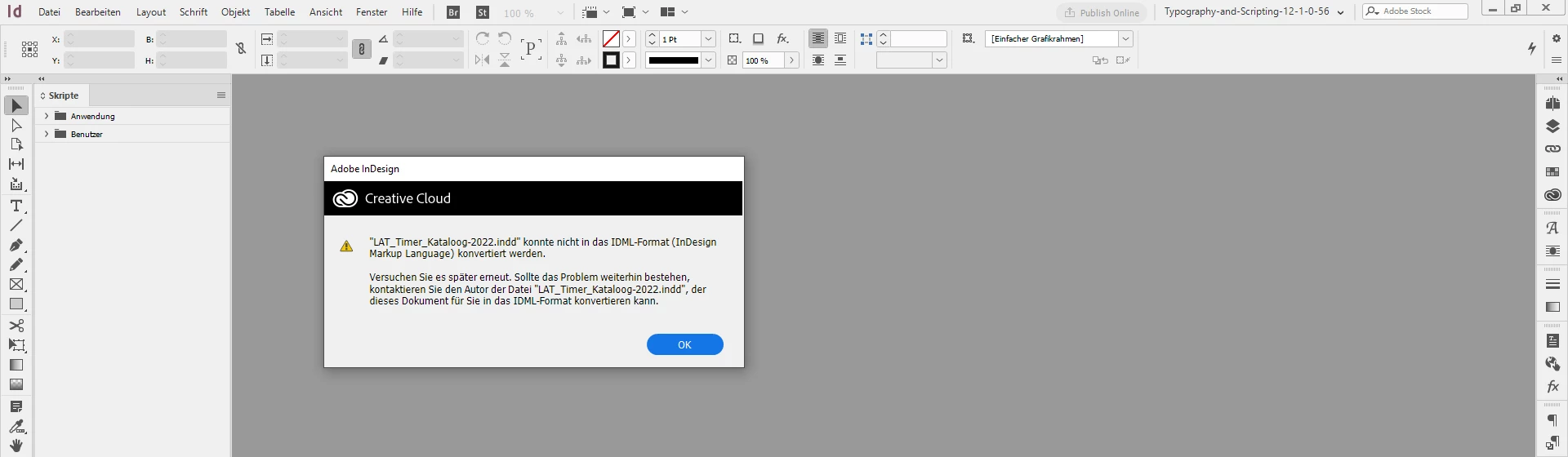The width and height of the screenshot is (1568, 457).
Task: Select the Eyedropper tool
Action: 16,426
